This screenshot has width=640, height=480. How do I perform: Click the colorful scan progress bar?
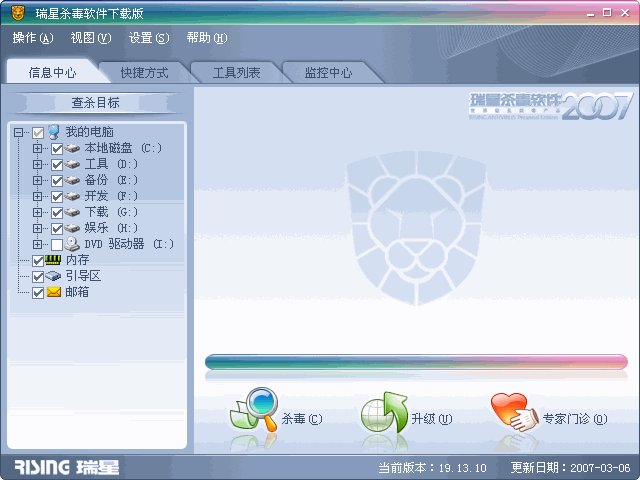pyautogui.click(x=416, y=362)
